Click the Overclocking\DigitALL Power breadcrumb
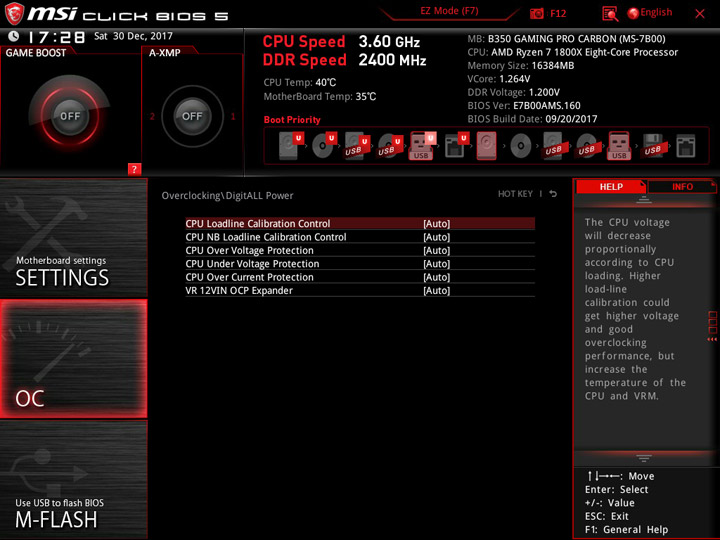The height and width of the screenshot is (540, 720). pyautogui.click(x=227, y=196)
